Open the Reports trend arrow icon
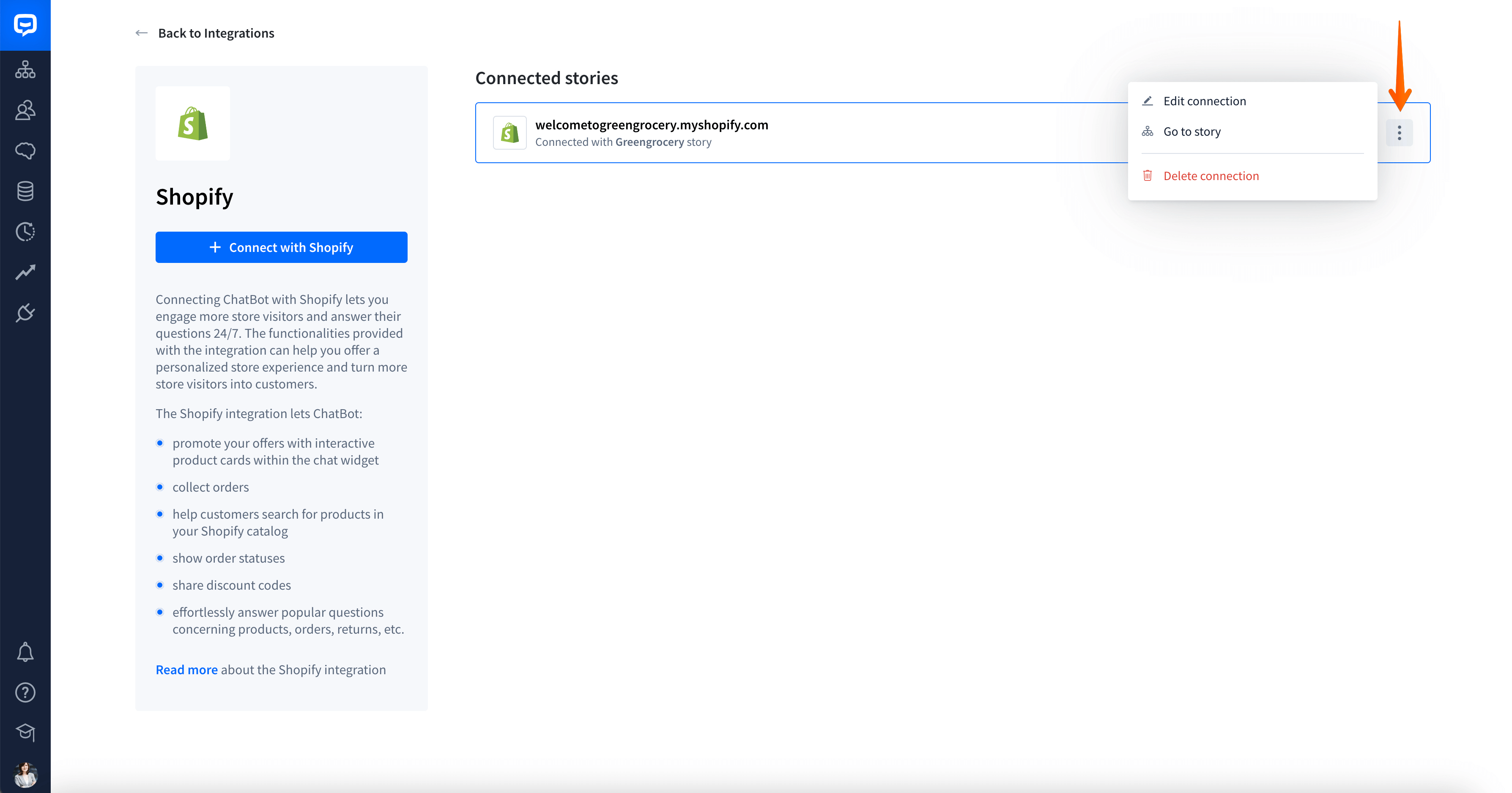Image resolution: width=1512 pixels, height=793 pixels. (x=25, y=272)
